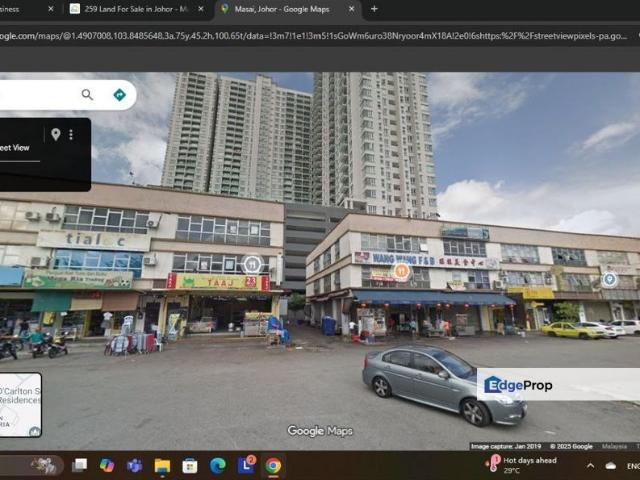This screenshot has width=640, height=480.
Task: Open Task View from the taskbar
Action: click(x=79, y=465)
